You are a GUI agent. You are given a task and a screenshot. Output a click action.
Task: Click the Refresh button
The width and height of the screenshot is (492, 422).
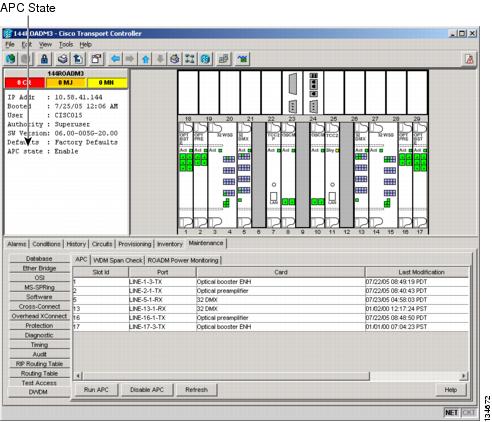(x=196, y=390)
